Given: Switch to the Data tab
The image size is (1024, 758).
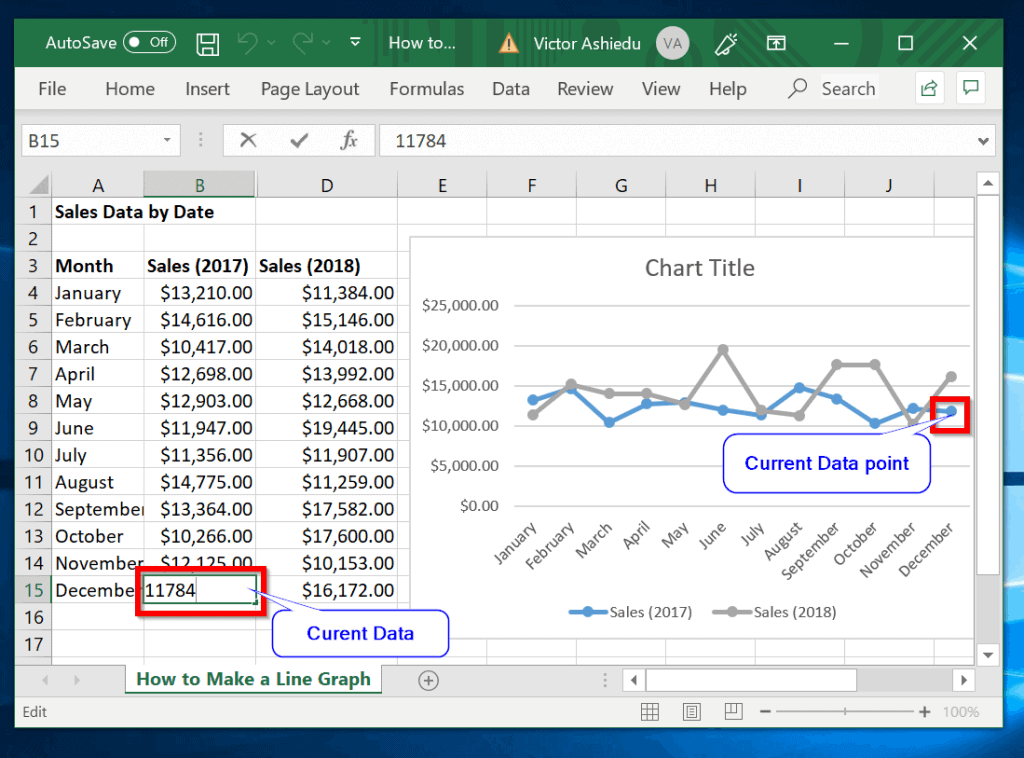Looking at the screenshot, I should [x=511, y=88].
